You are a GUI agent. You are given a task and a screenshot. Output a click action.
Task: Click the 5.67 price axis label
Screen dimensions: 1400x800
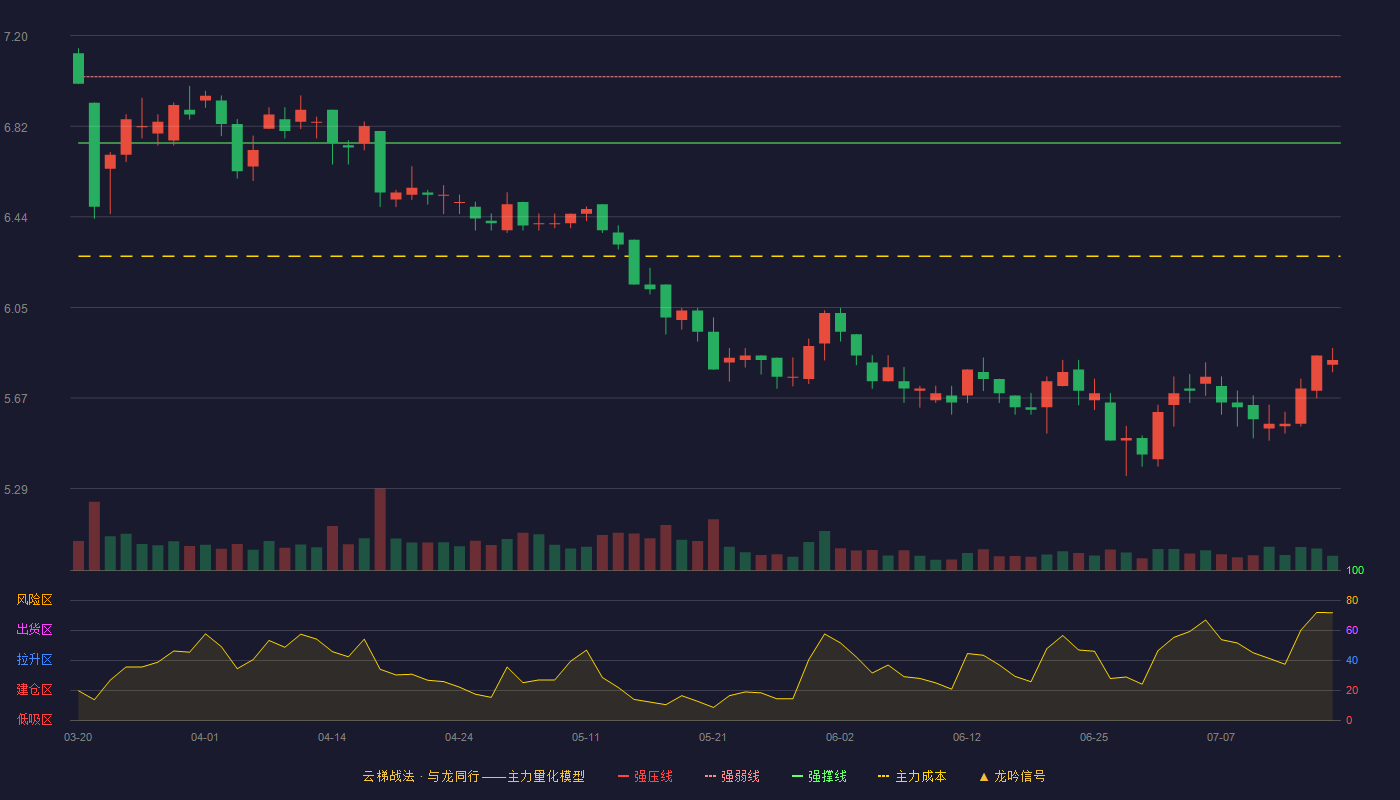click(x=16, y=399)
